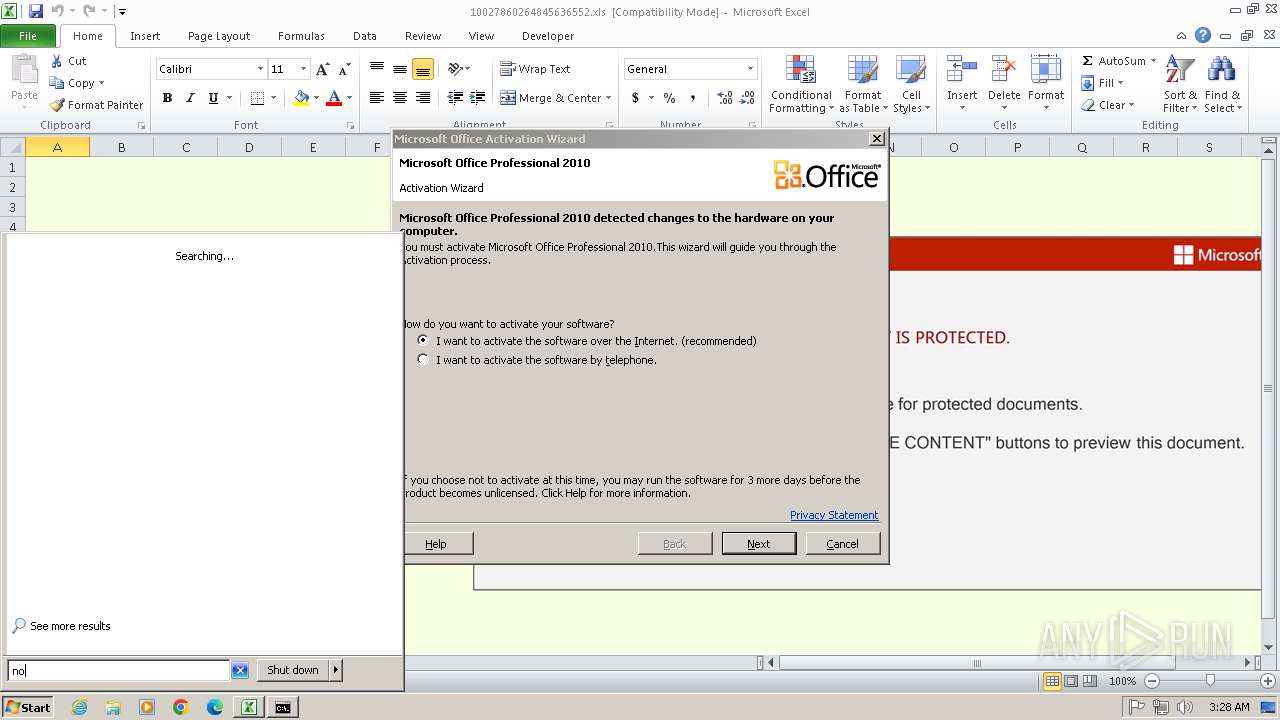The height and width of the screenshot is (720, 1280).
Task: Click Cancel in Activation Wizard
Action: click(x=842, y=544)
